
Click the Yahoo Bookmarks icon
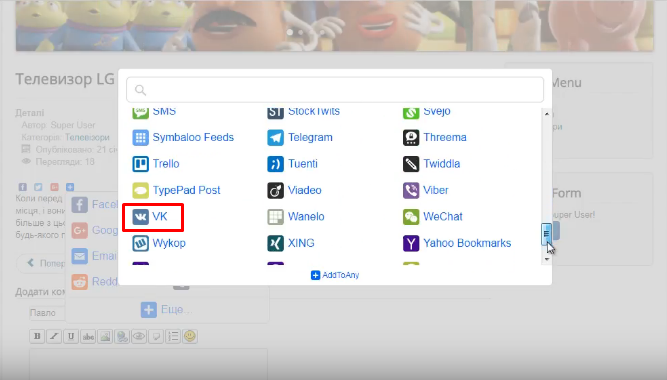tap(411, 243)
